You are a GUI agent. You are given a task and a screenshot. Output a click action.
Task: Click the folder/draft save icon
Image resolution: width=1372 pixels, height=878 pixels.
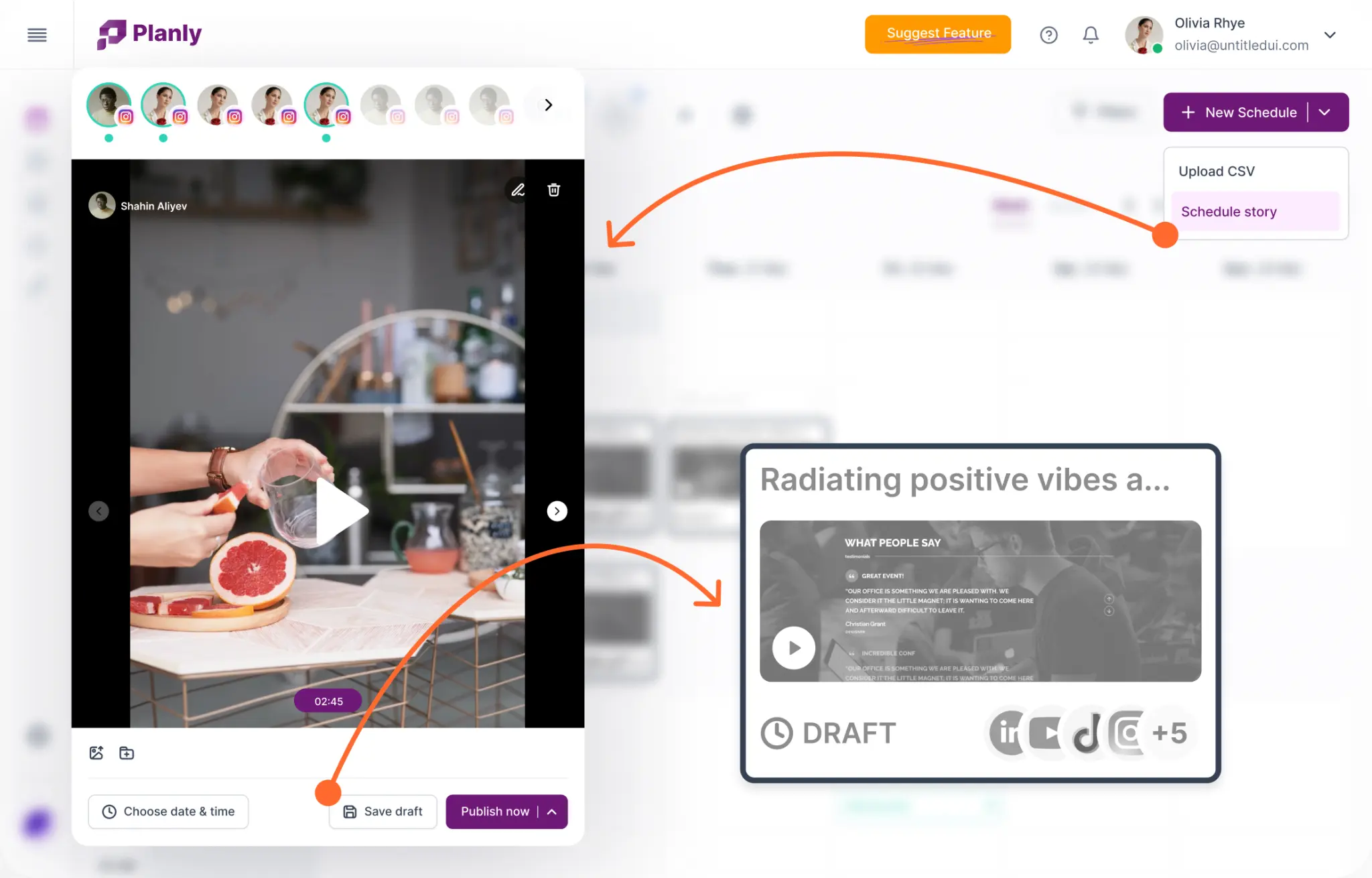pos(128,753)
